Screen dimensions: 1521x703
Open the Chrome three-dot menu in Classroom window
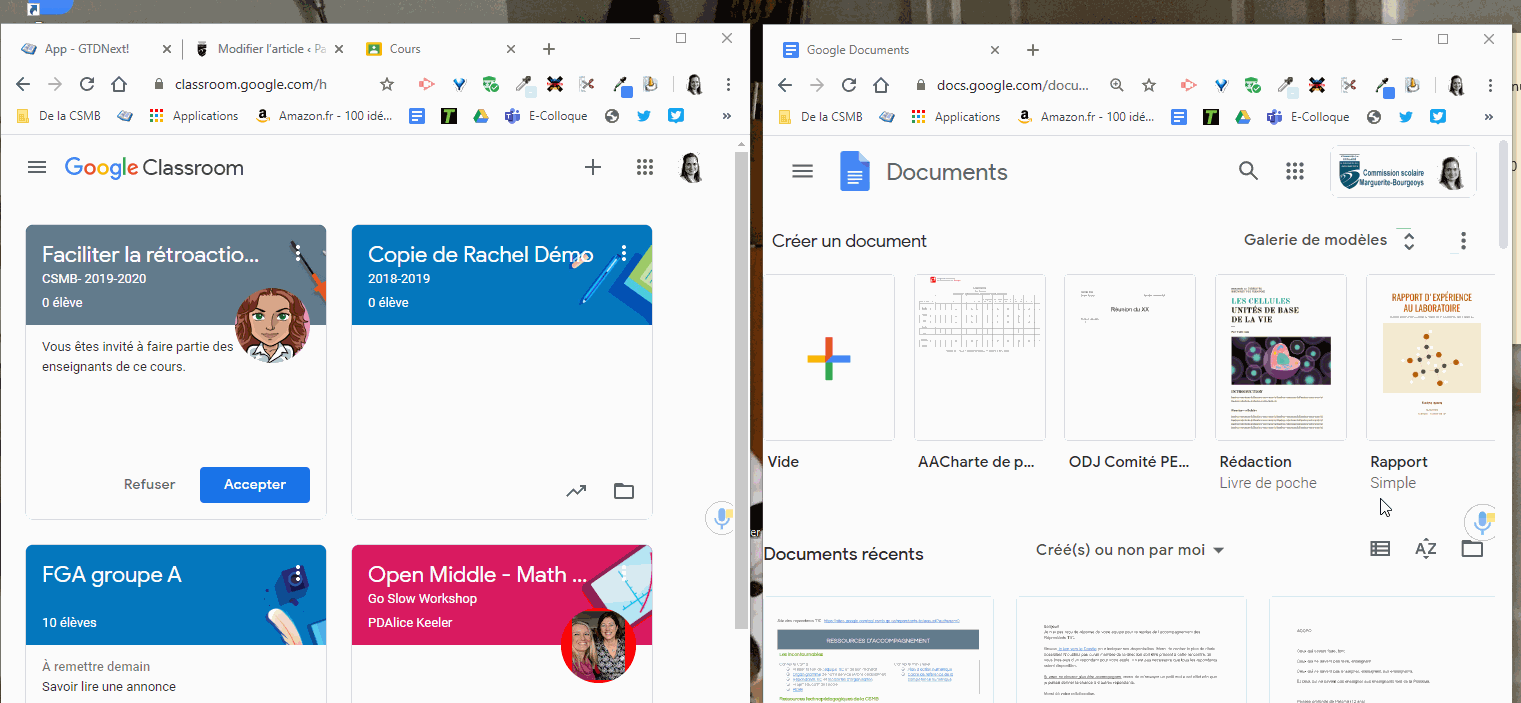[728, 85]
